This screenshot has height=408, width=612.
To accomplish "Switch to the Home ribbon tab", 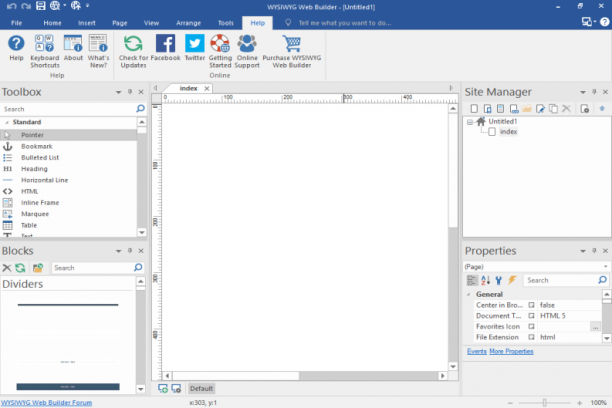I will click(52, 23).
